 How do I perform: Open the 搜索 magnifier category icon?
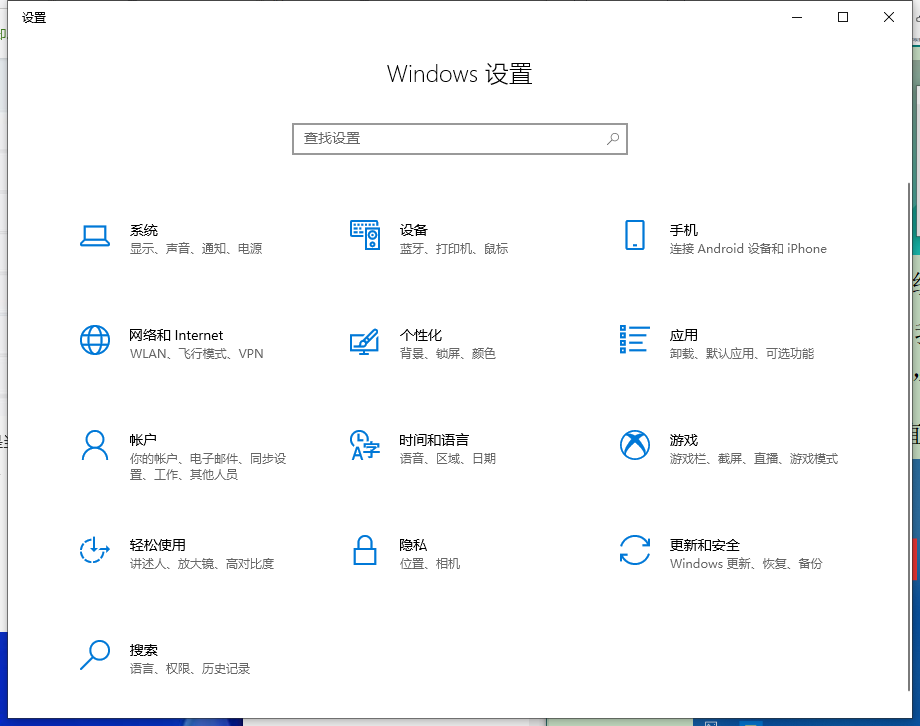coord(94,655)
